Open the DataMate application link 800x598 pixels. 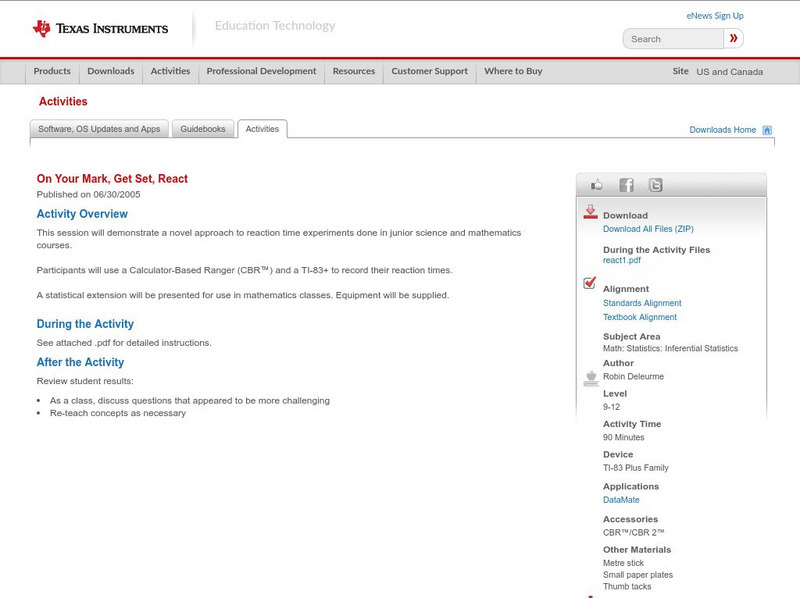(x=621, y=500)
